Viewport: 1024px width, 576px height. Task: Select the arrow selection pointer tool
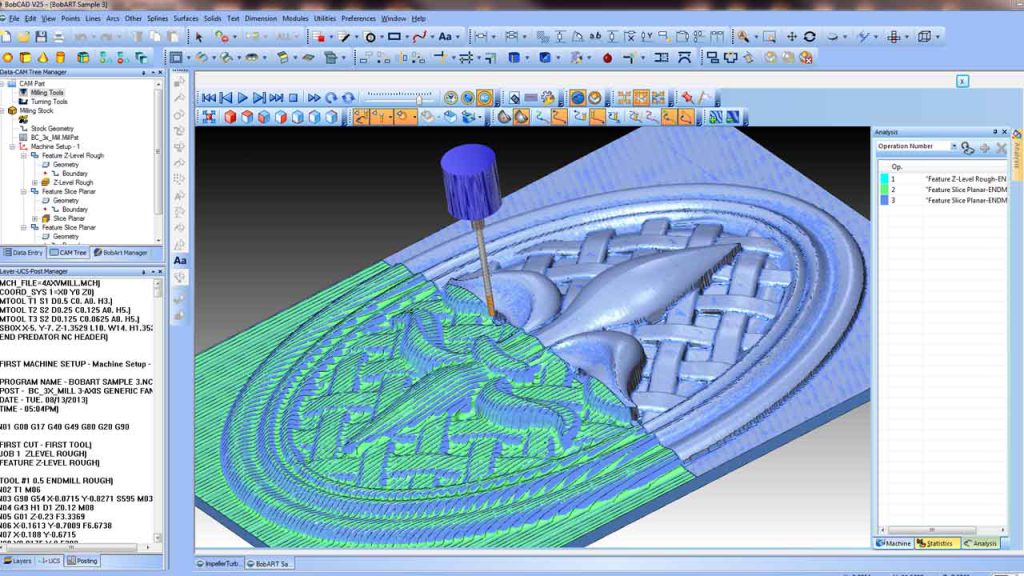199,37
